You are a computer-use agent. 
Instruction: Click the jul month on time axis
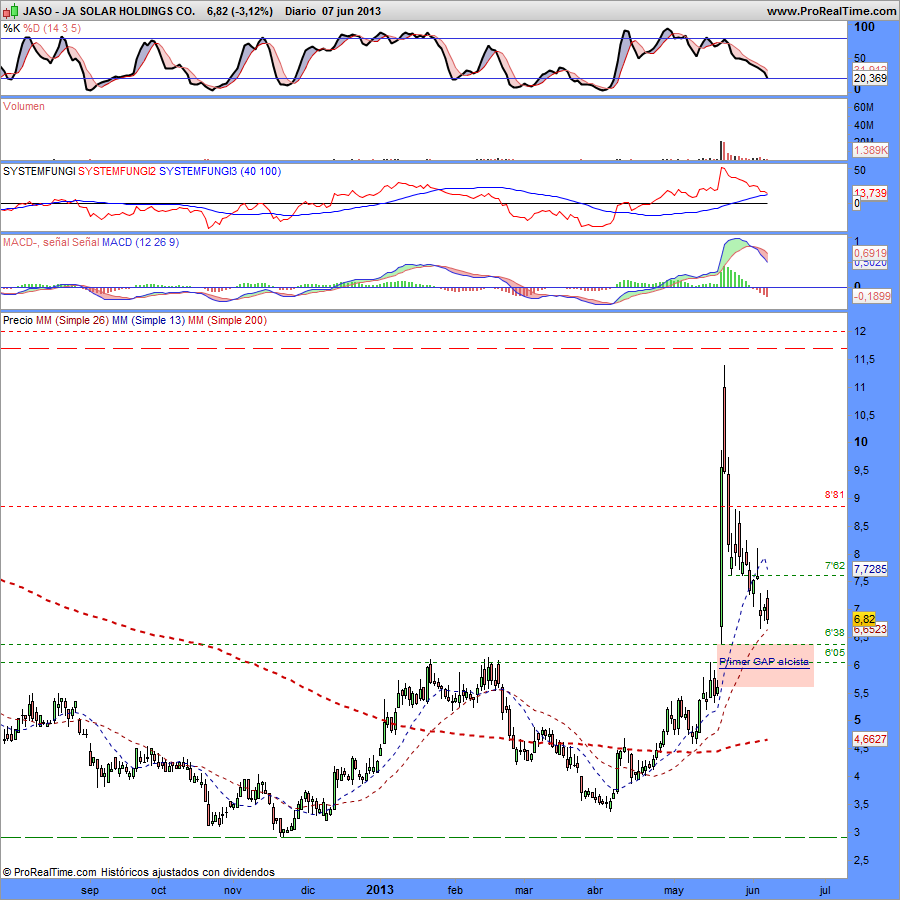pos(825,890)
